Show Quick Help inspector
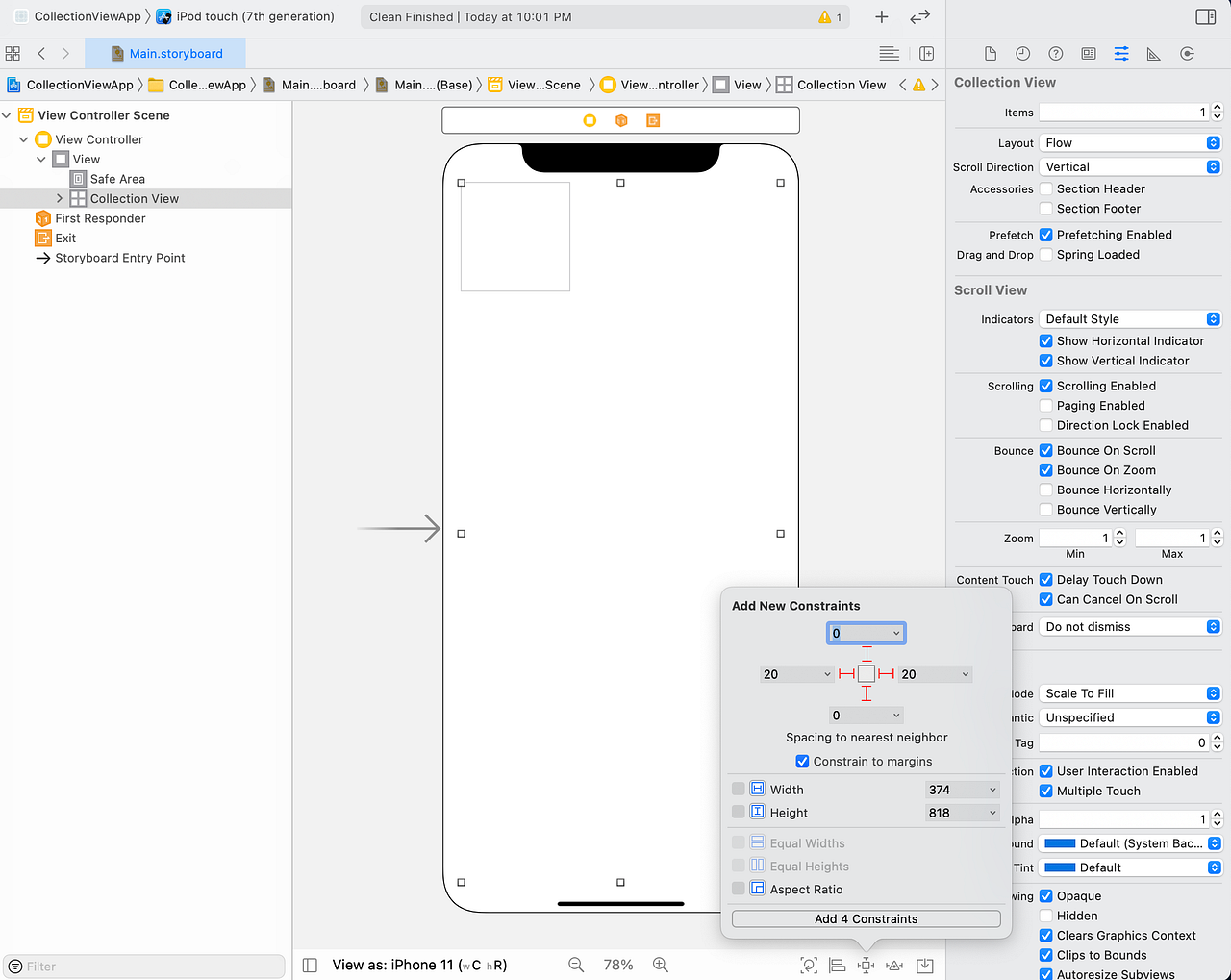The image size is (1231, 980). [x=1055, y=54]
